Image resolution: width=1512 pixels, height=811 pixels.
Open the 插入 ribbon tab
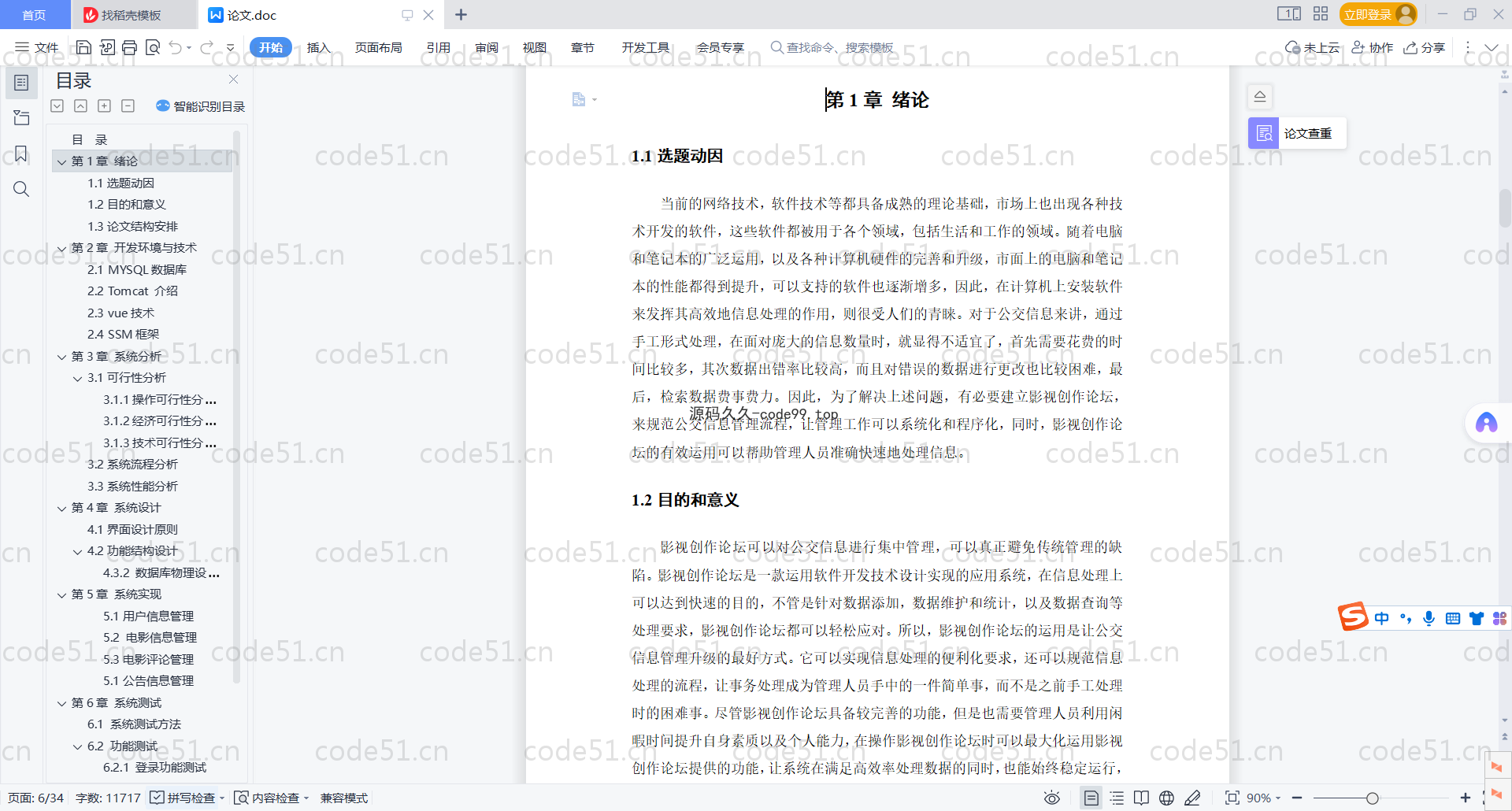(x=318, y=47)
